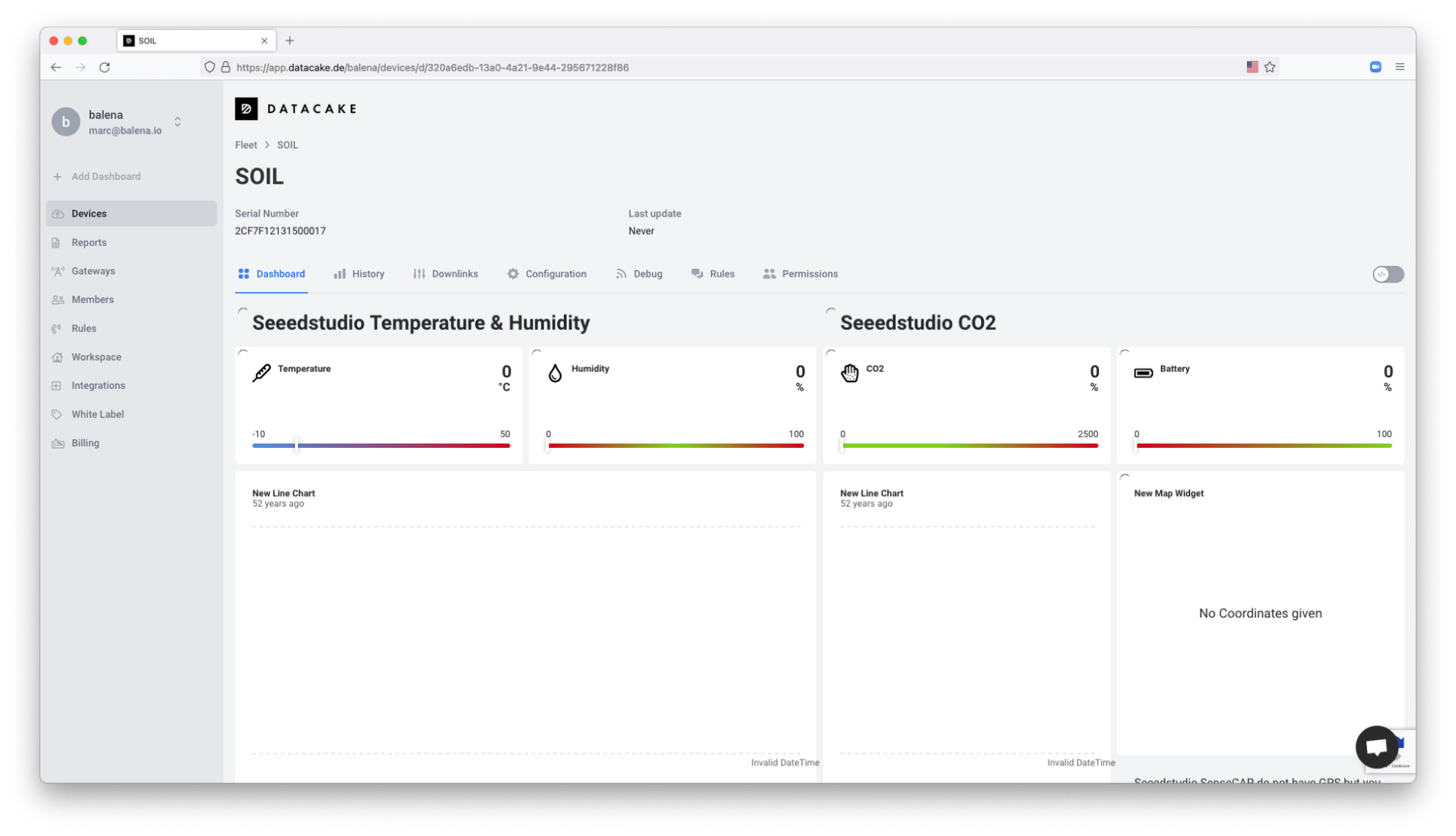Open the chat support bubble
1456x836 pixels.
point(1376,746)
